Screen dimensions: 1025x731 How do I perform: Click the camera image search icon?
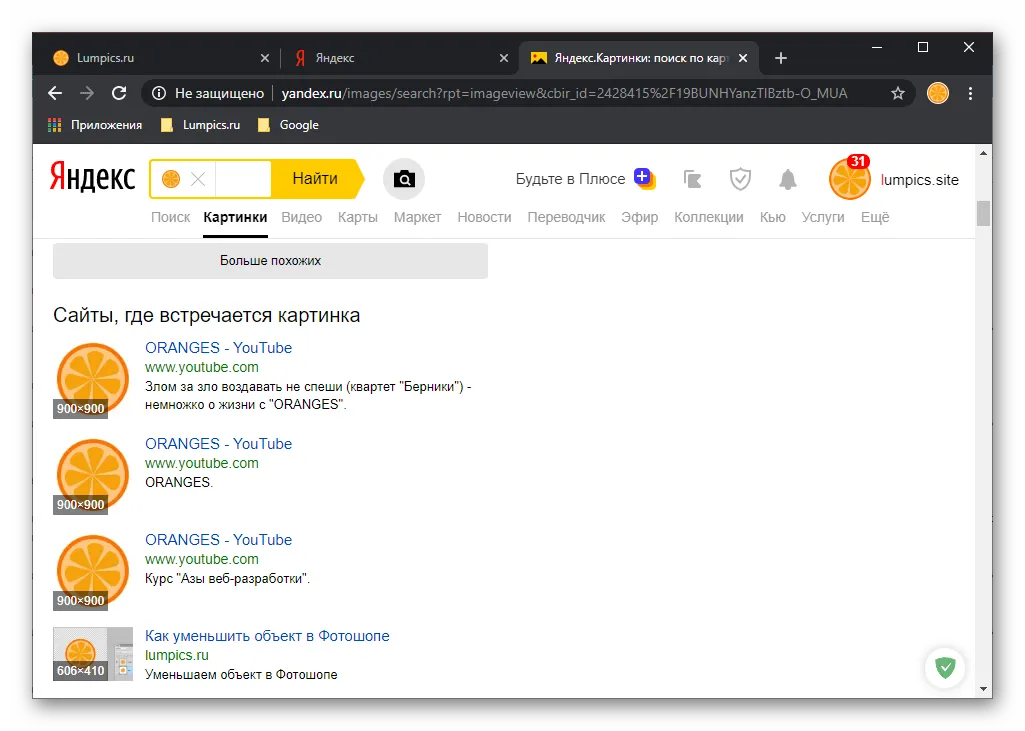(x=404, y=179)
